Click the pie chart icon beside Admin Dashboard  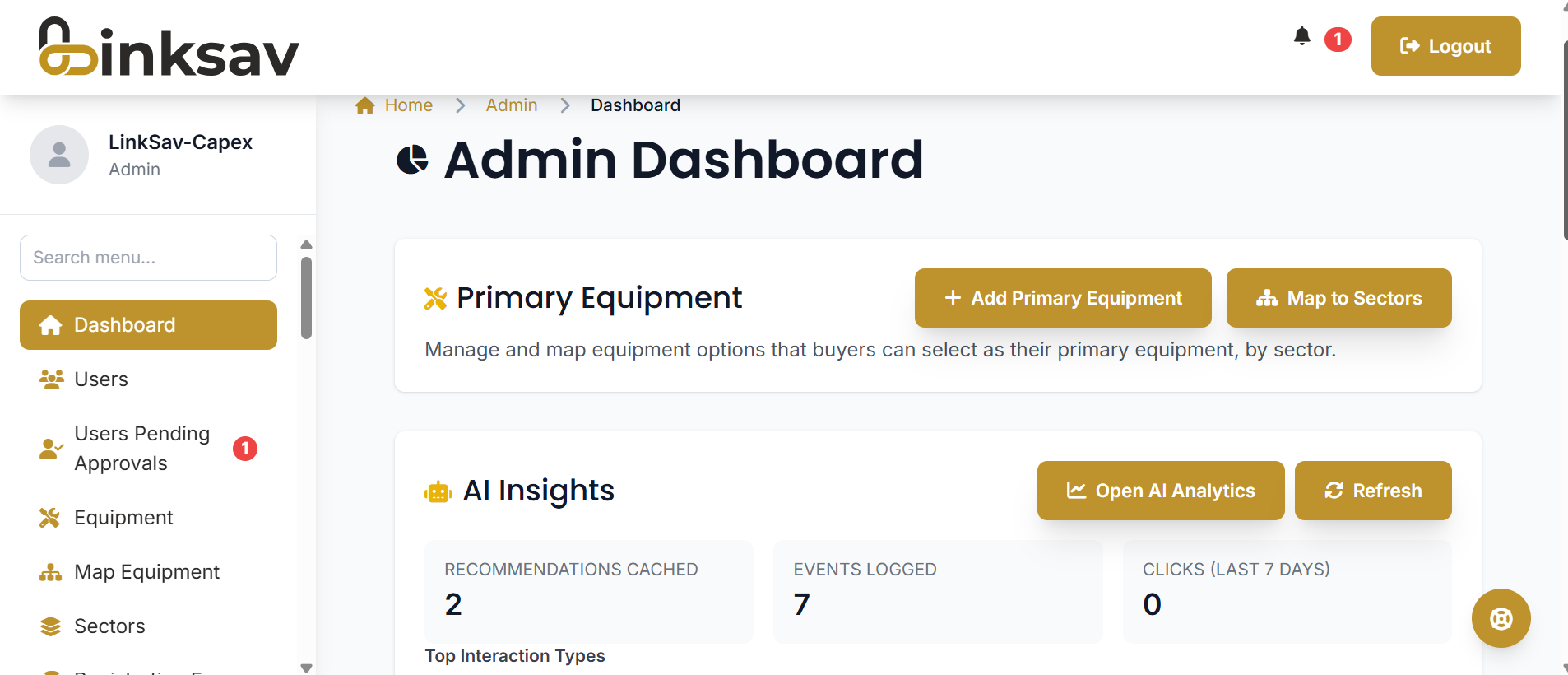pos(412,160)
